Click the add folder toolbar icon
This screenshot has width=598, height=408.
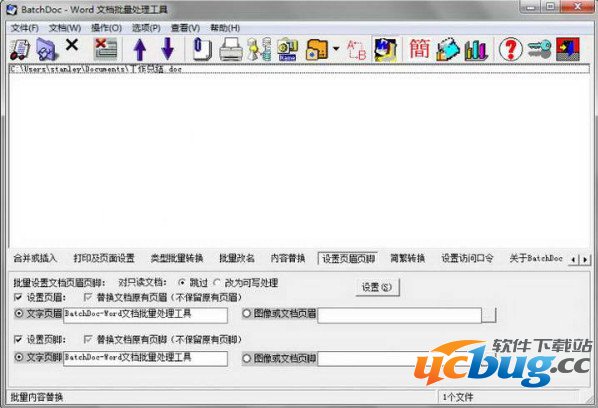[x=47, y=49]
